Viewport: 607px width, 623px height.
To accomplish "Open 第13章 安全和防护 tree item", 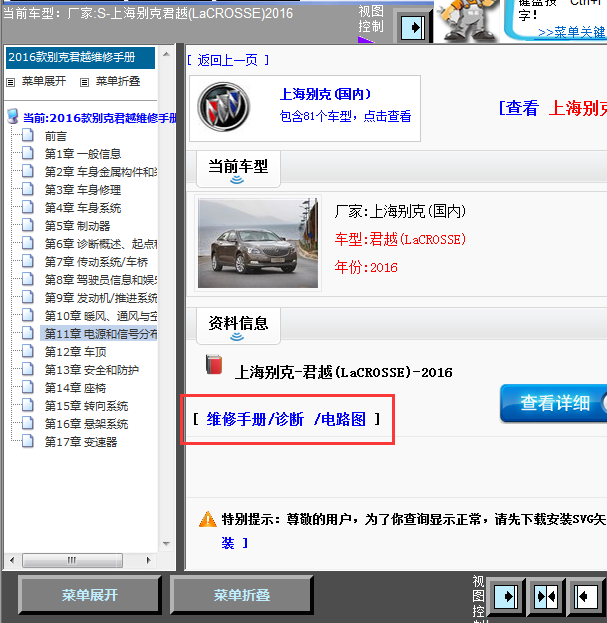I will pos(92,370).
